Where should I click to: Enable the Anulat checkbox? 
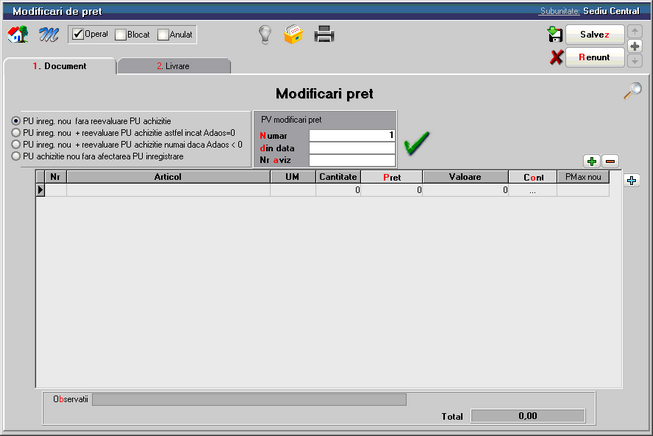coord(163,35)
